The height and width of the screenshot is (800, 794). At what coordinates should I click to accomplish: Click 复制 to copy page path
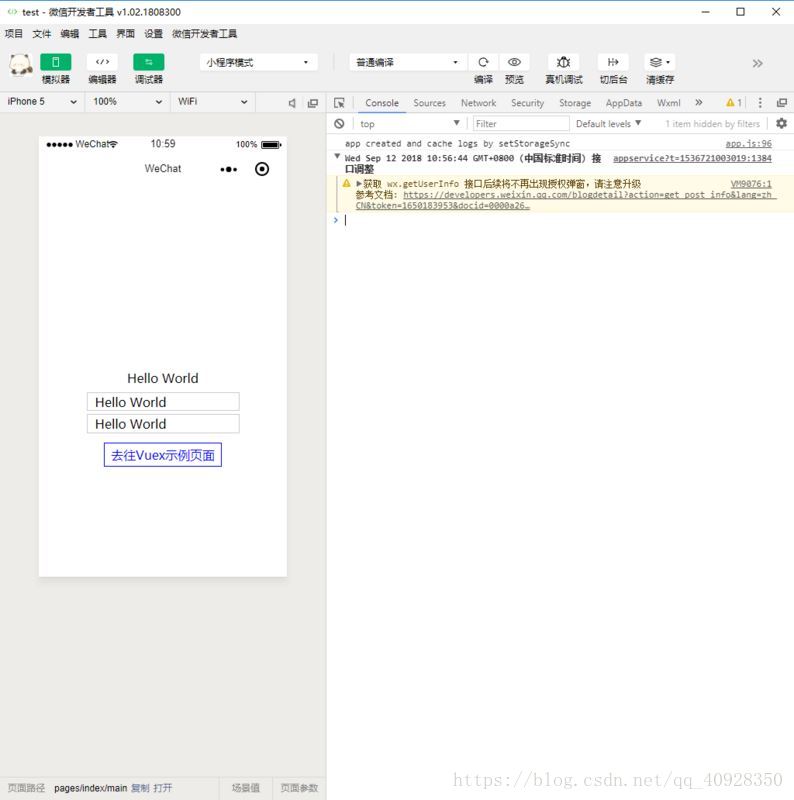click(140, 788)
